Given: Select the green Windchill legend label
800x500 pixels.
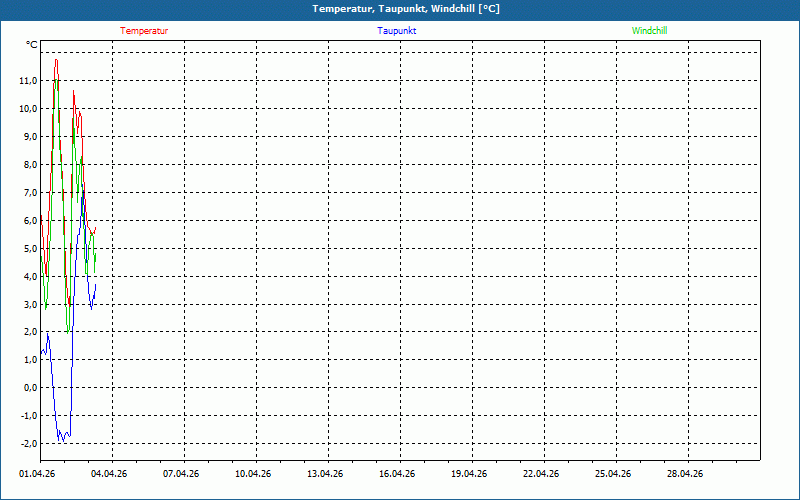Looking at the screenshot, I should click(649, 31).
